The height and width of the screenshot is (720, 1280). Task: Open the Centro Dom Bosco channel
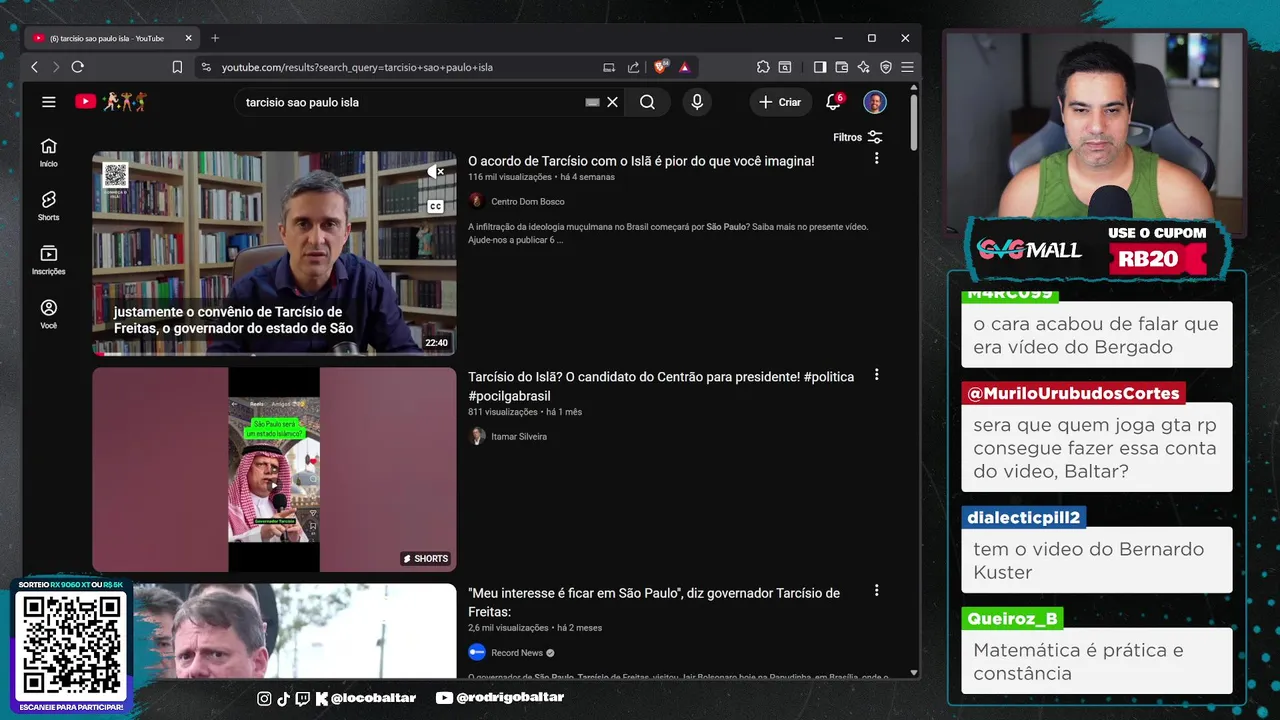tap(527, 202)
